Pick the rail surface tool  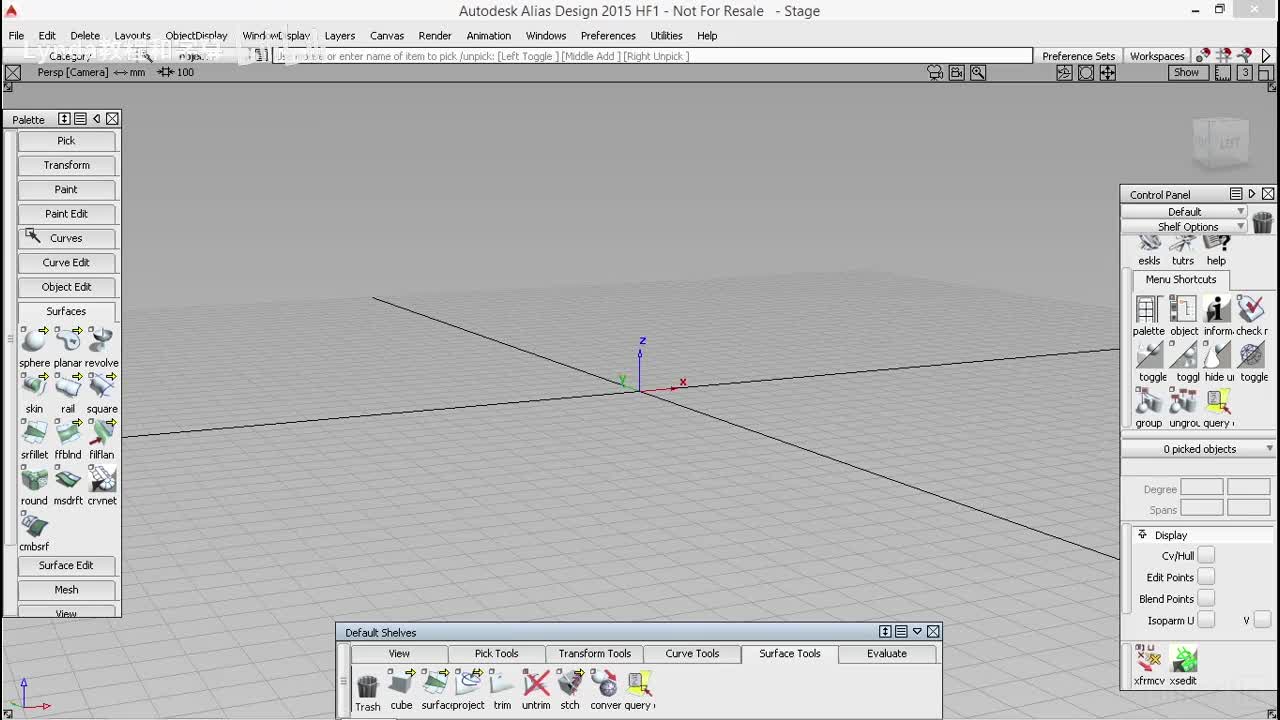point(68,387)
